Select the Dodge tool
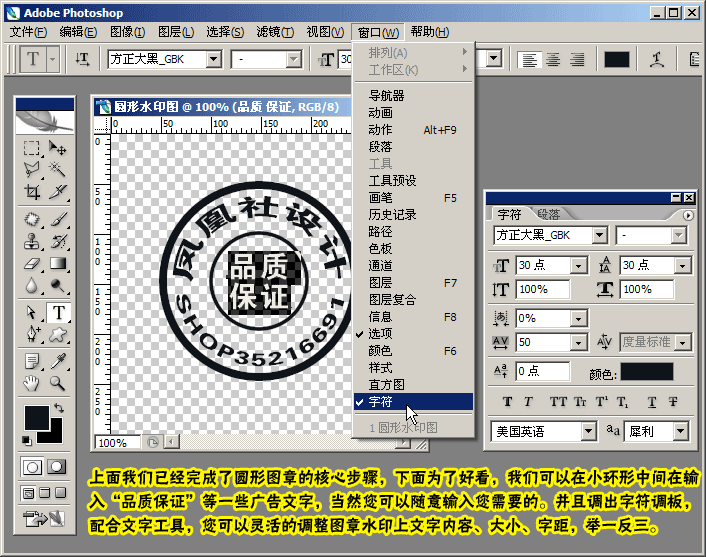Image resolution: width=706 pixels, height=557 pixels. [58, 285]
